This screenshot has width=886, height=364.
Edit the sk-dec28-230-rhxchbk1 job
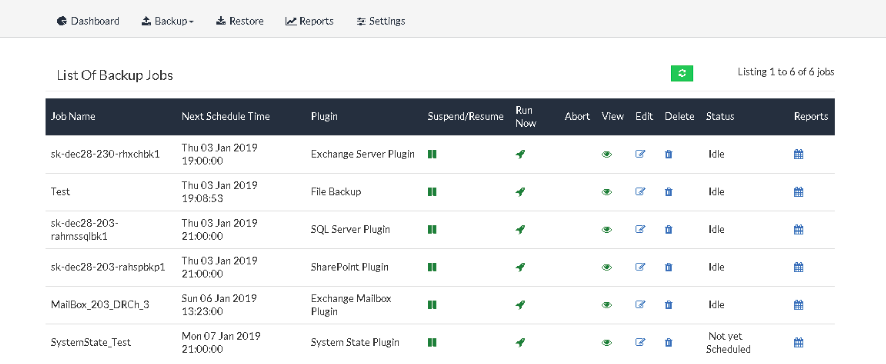point(640,154)
